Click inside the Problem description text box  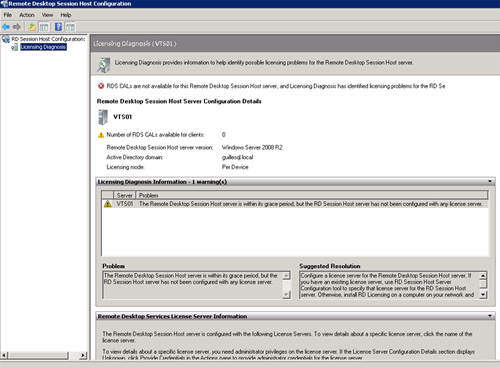[192, 285]
